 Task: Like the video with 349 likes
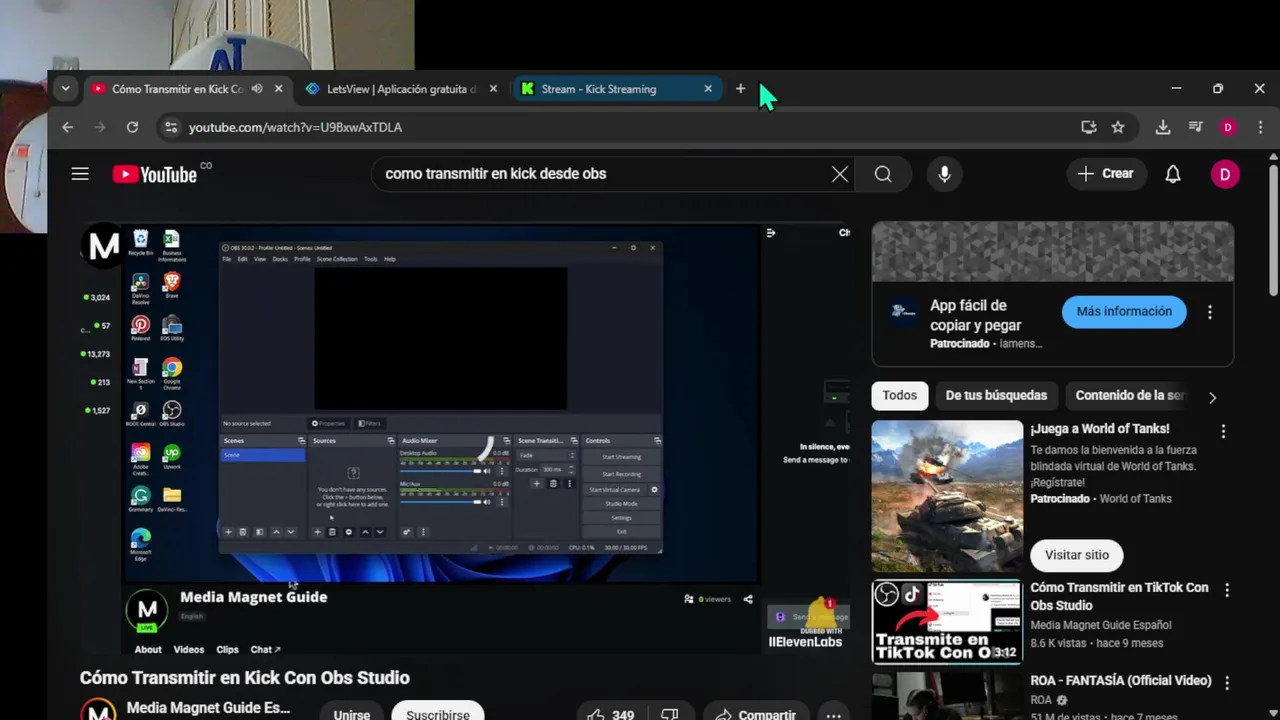[610, 714]
